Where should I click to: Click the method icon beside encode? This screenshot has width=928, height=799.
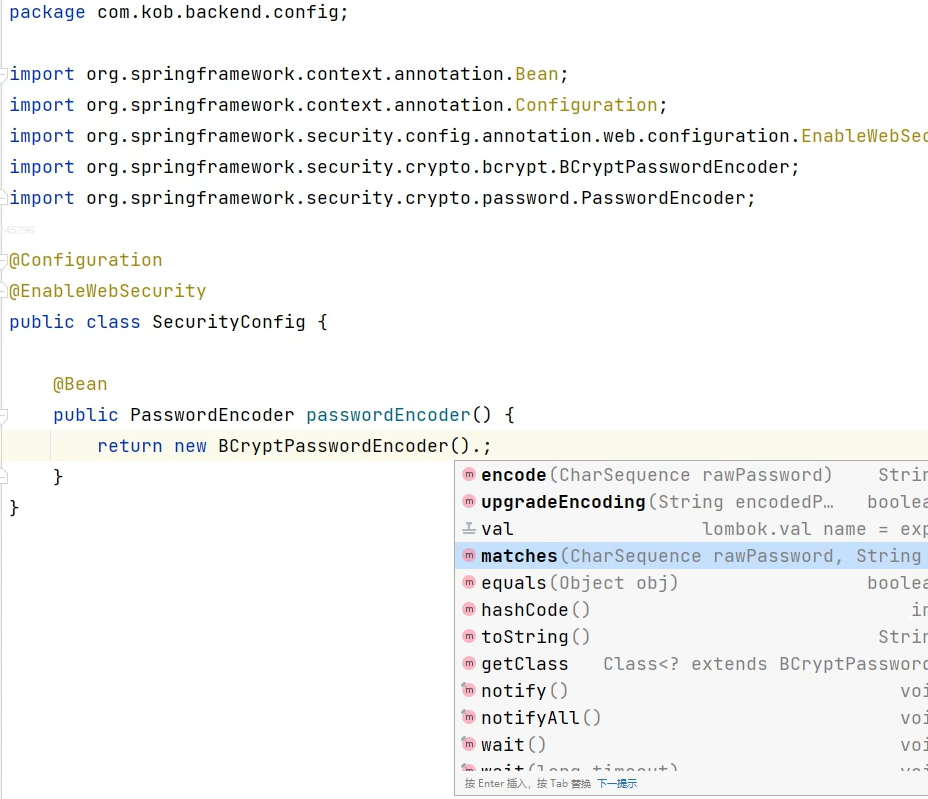click(469, 474)
